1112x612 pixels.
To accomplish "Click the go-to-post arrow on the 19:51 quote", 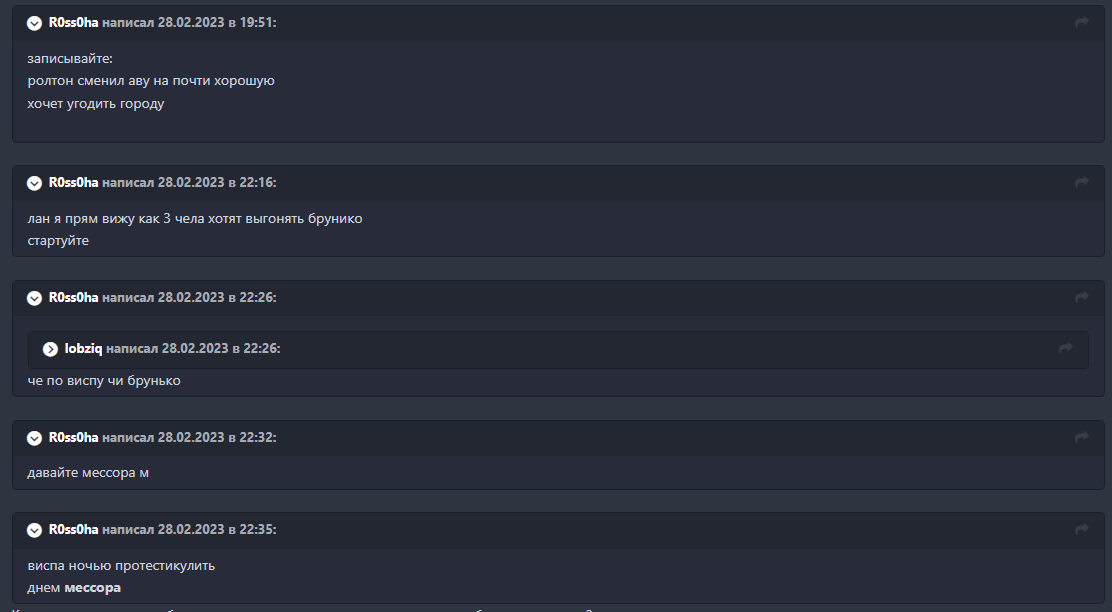I will coord(1081,22).
